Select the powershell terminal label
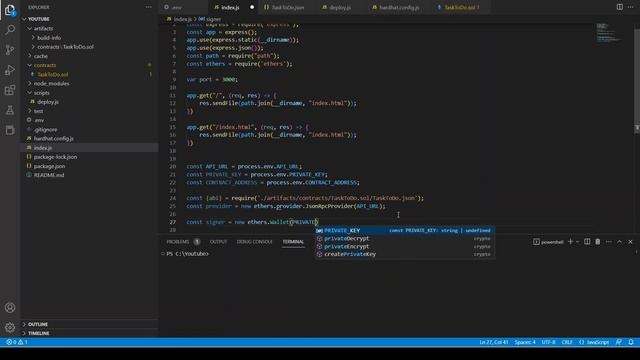The image size is (640, 360). point(548,242)
